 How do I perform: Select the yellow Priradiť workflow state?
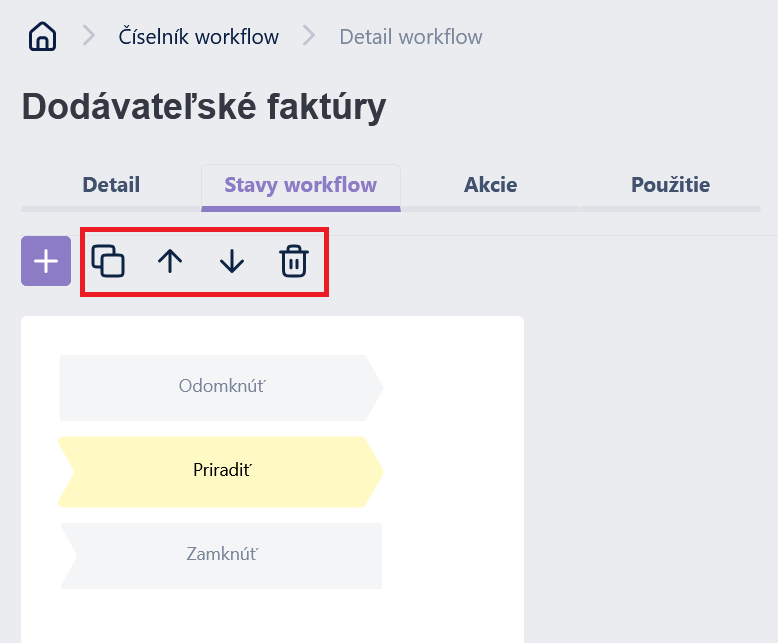coord(221,472)
